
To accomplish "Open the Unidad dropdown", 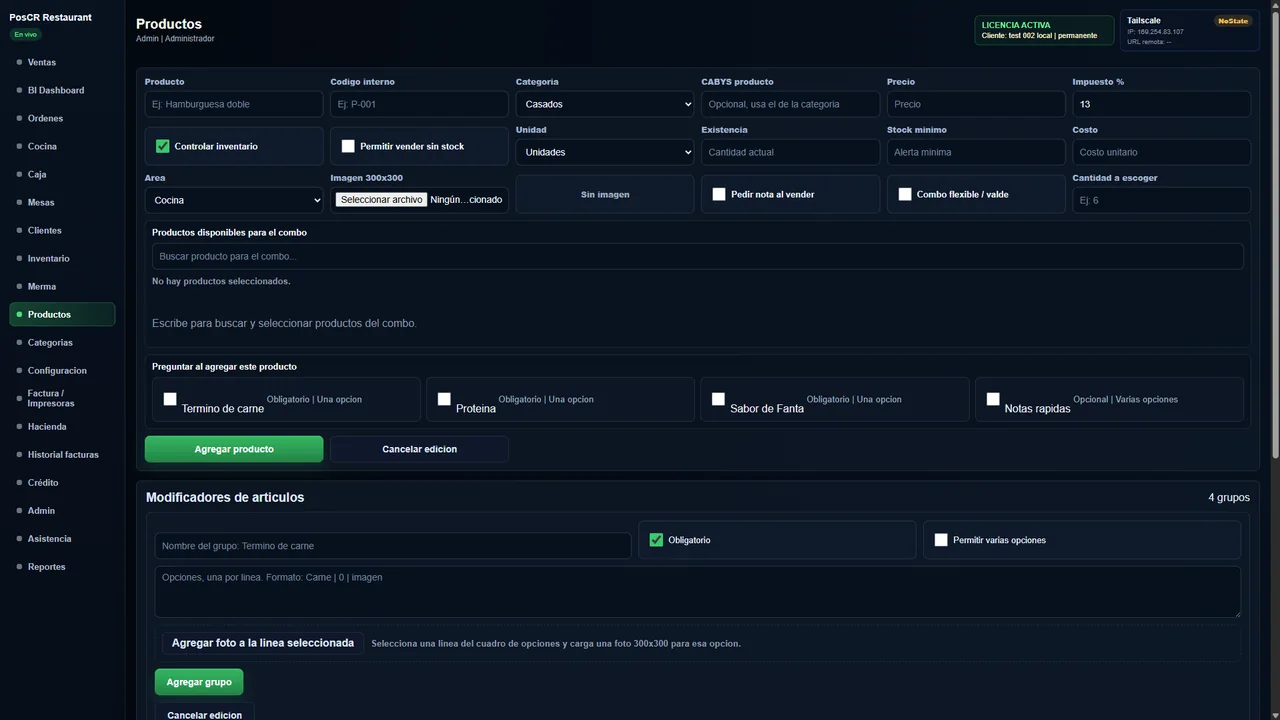I will (605, 152).
